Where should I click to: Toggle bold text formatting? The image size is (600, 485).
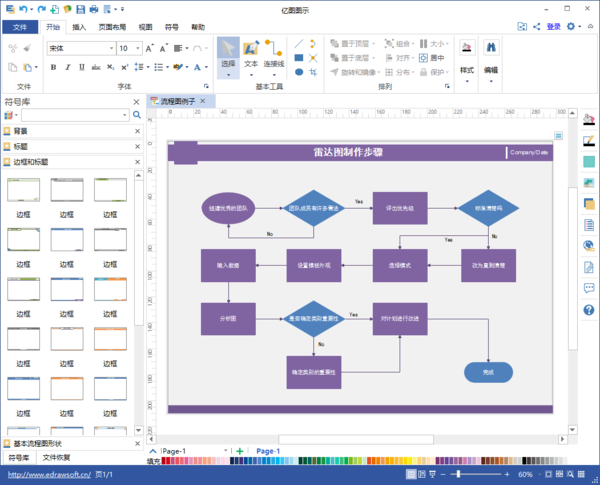point(53,67)
